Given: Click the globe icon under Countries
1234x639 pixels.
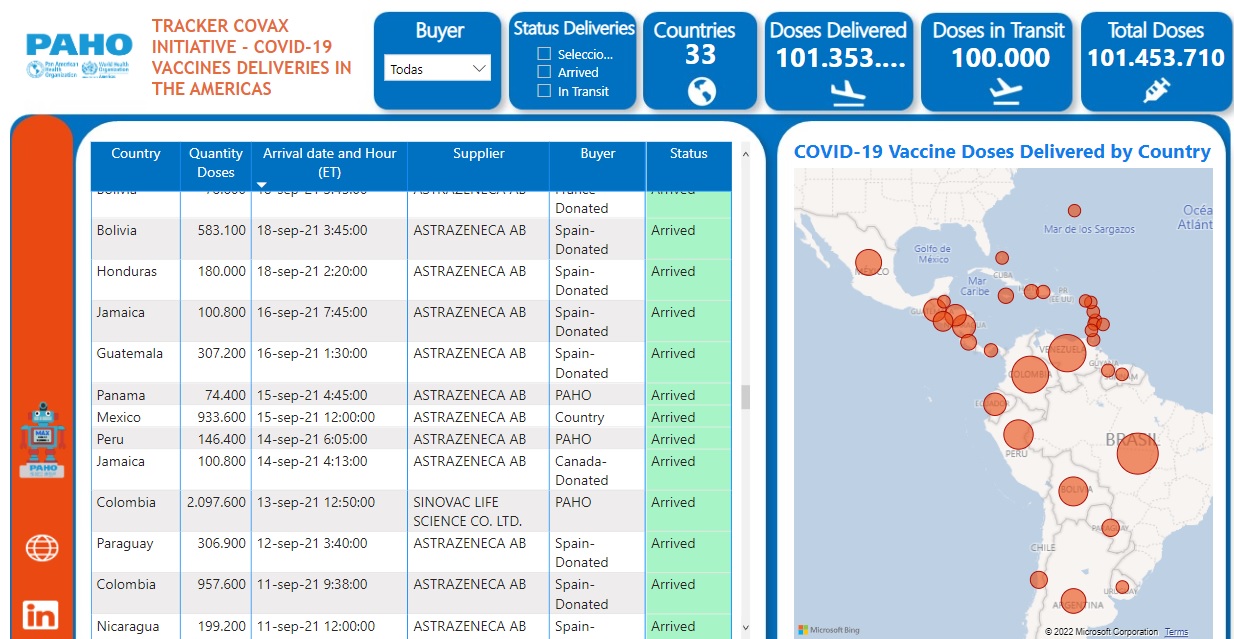Looking at the screenshot, I should [701, 91].
